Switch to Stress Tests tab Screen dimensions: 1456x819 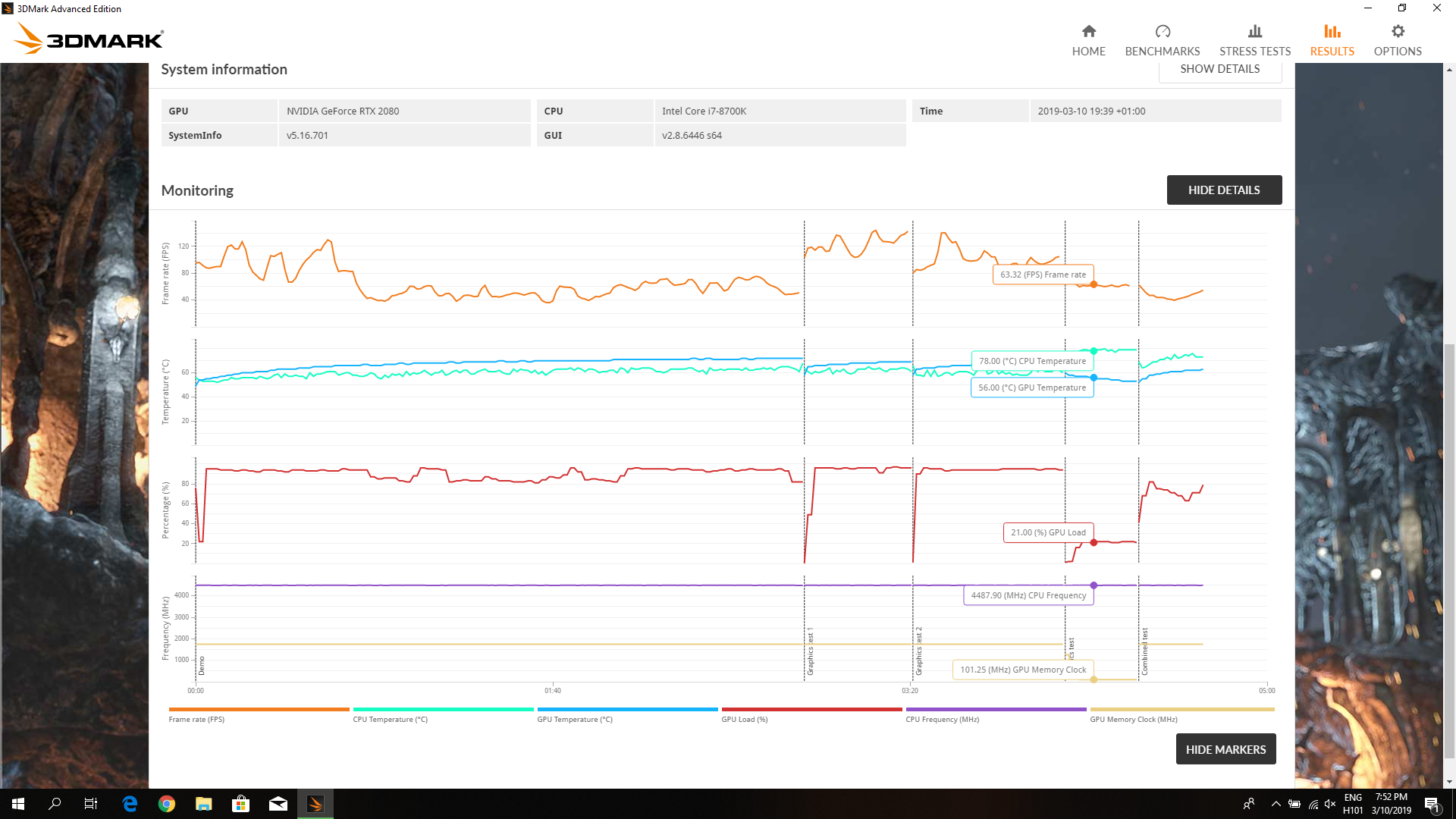1254,40
